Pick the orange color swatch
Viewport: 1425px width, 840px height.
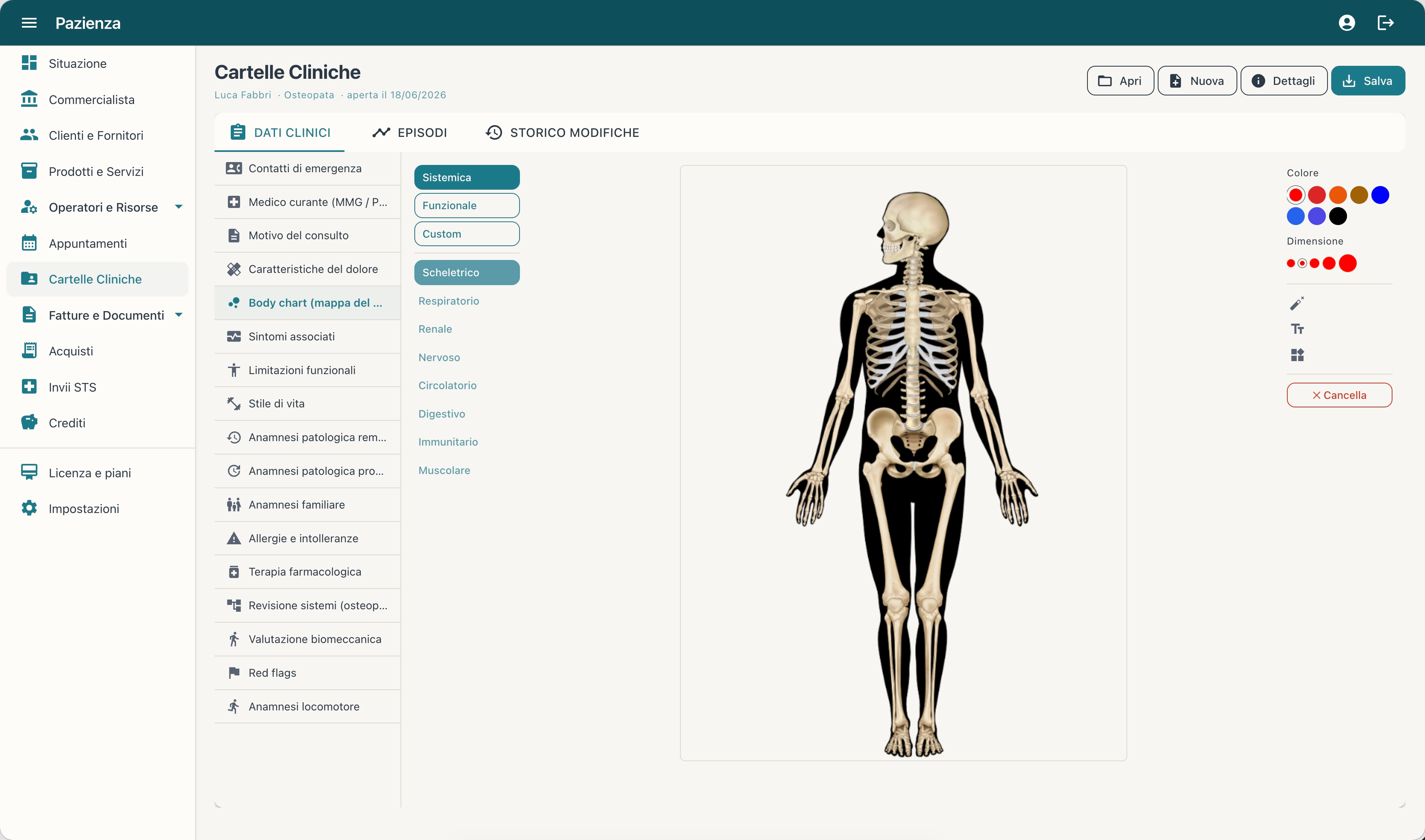pyautogui.click(x=1337, y=195)
